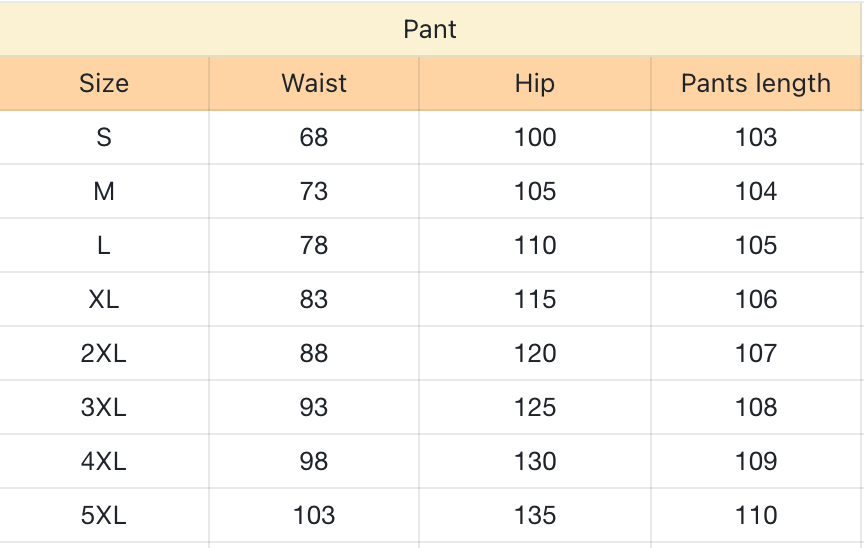The height and width of the screenshot is (548, 864).
Task: Select the L size cell
Action: click(104, 245)
